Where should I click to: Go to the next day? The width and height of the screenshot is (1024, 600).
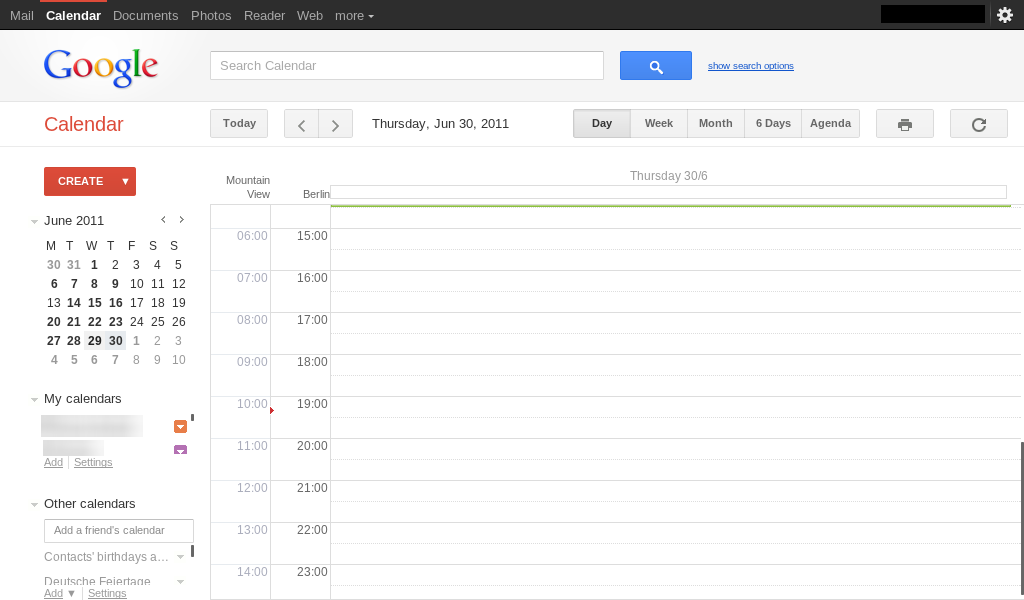[335, 125]
